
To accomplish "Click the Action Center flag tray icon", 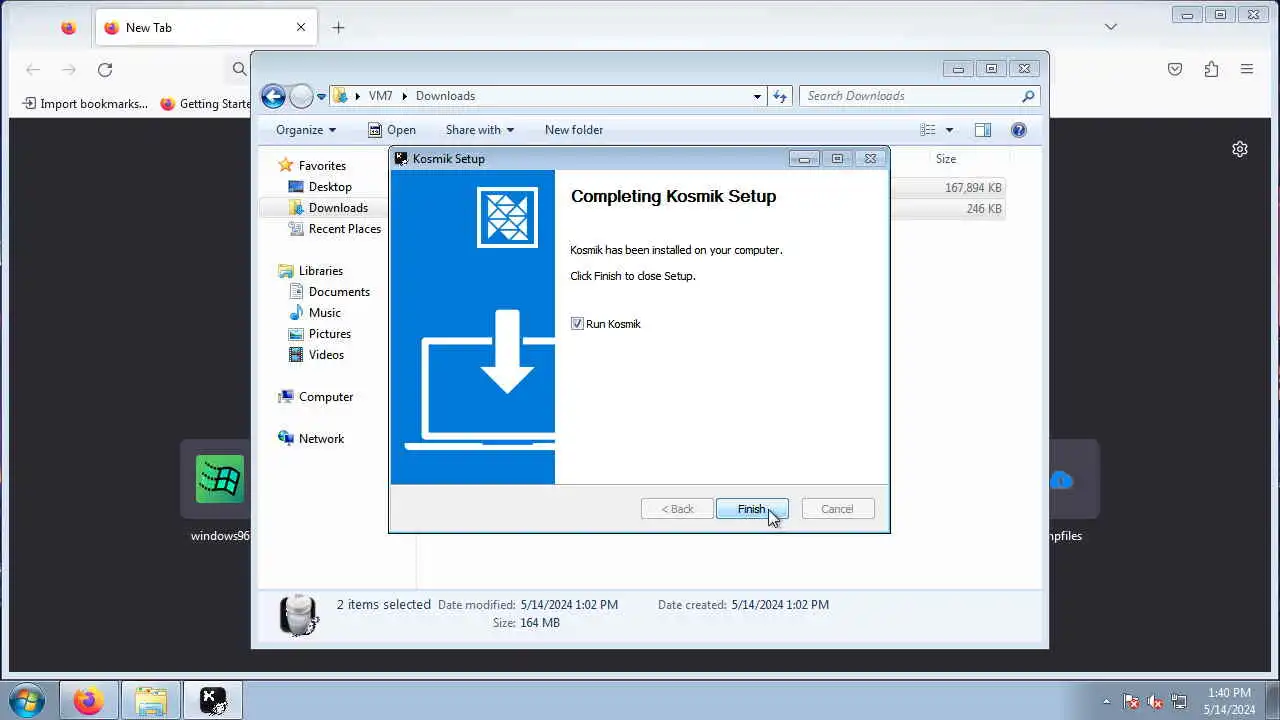I will (x=1131, y=701).
